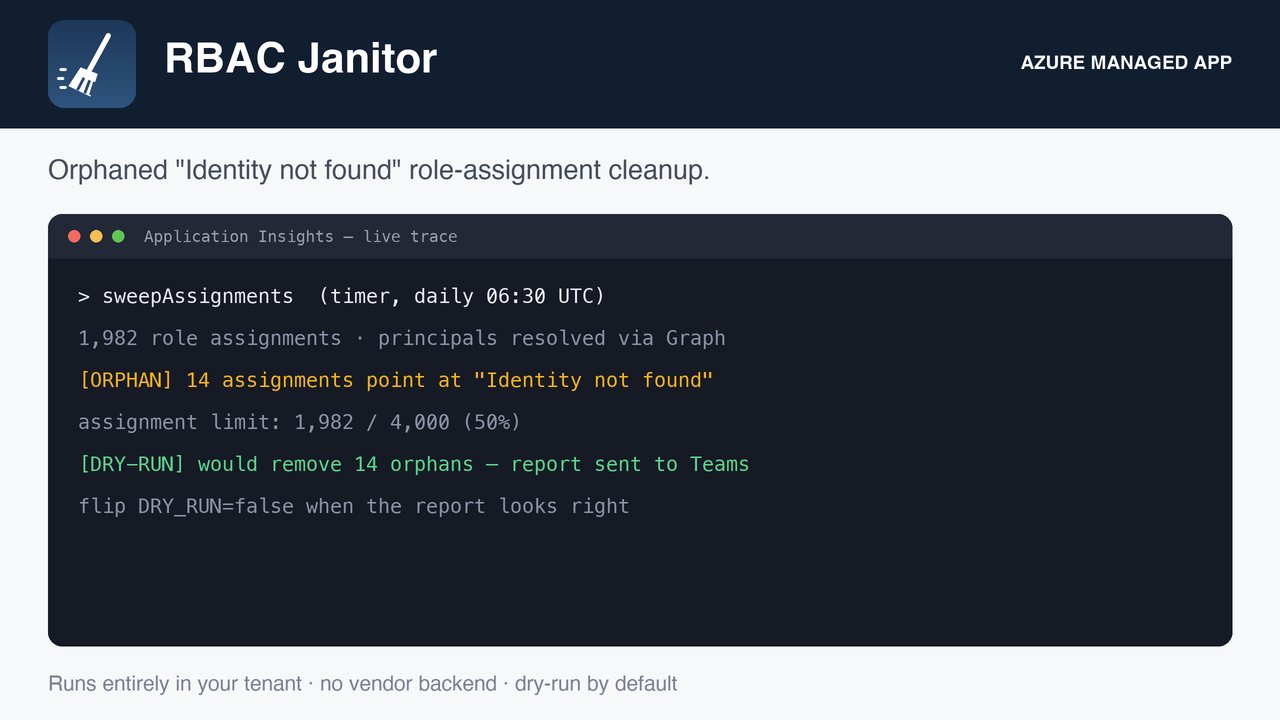Click the "[ORPHAN] 14 assignments" warning line

[x=396, y=381]
